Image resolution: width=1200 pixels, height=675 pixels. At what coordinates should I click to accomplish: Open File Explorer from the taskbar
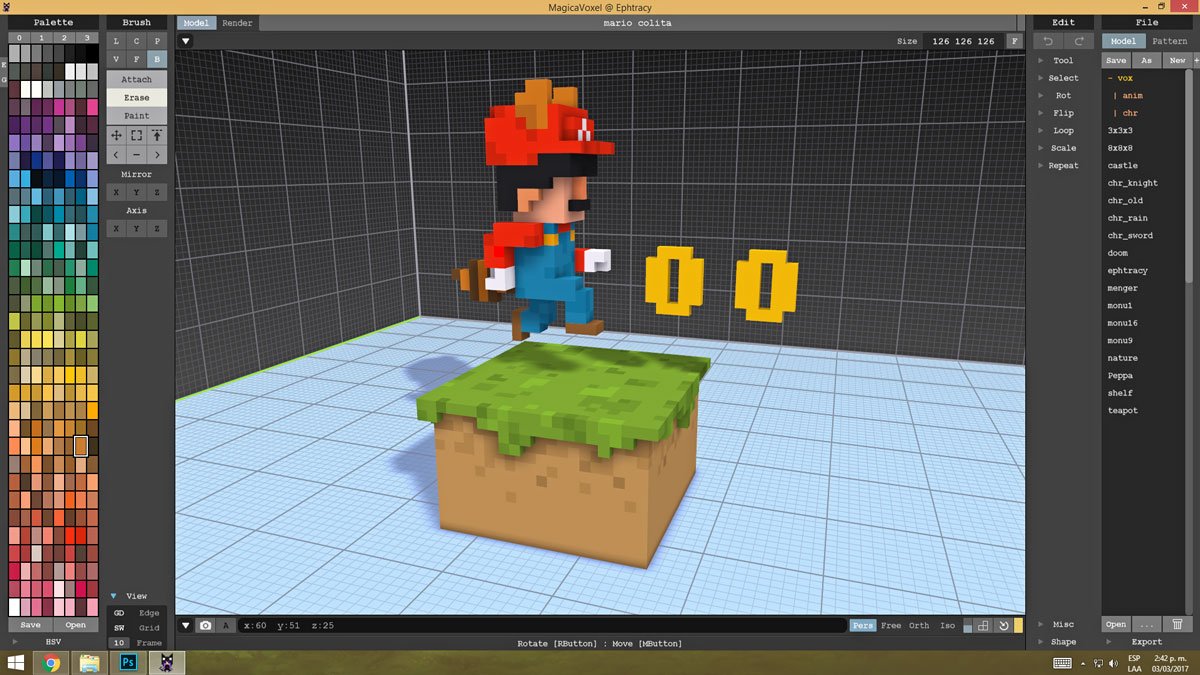pos(90,662)
